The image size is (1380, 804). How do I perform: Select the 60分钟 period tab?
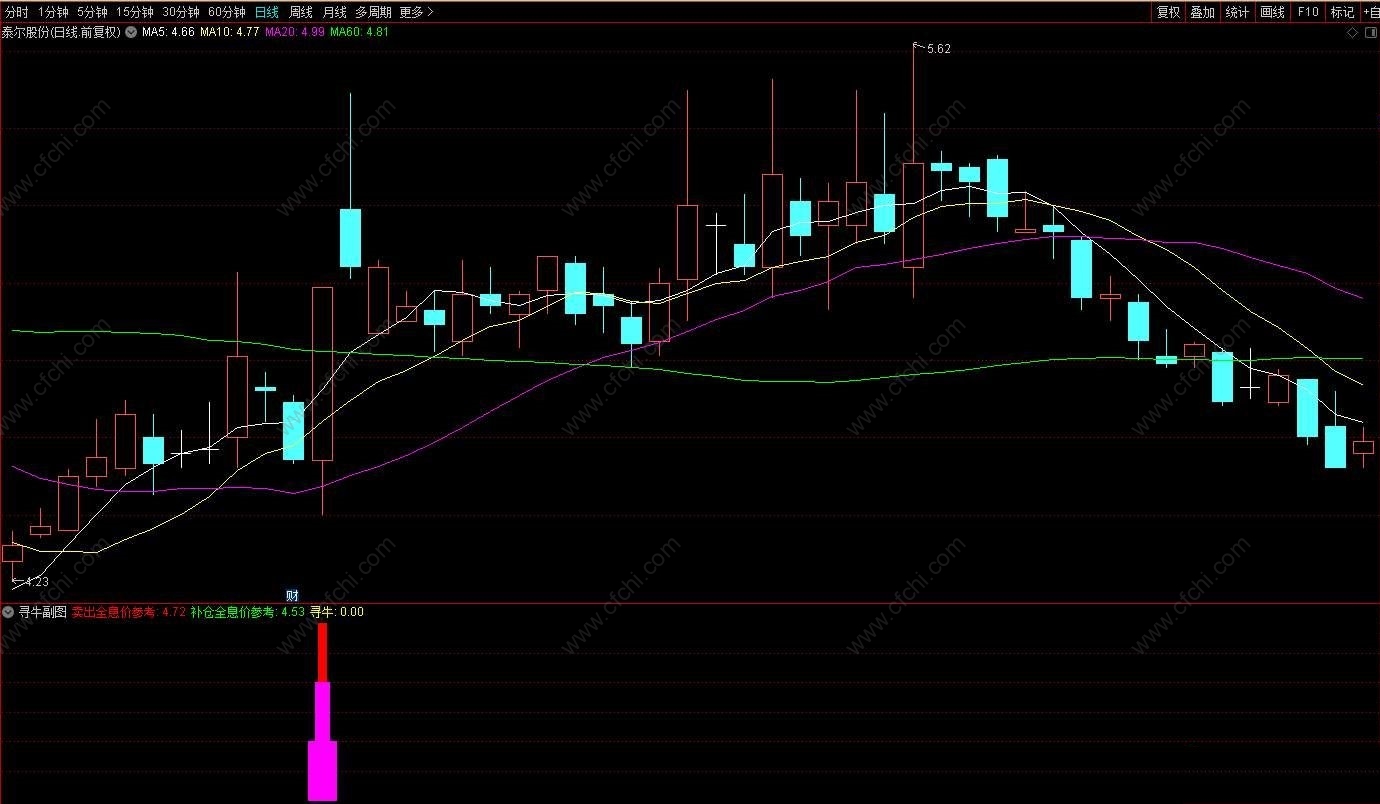pos(227,12)
